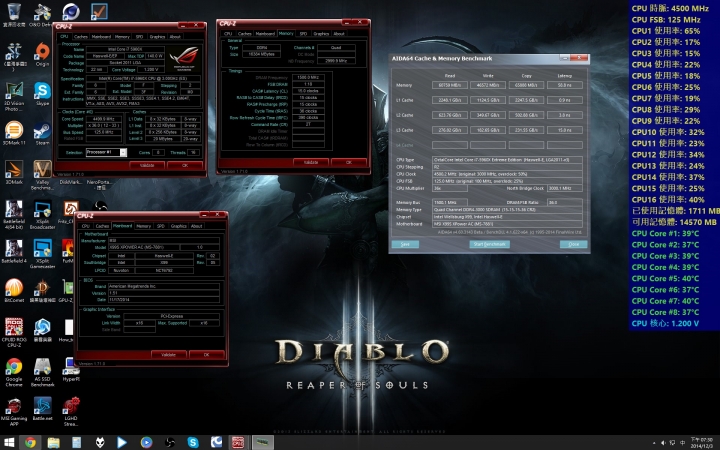Image resolution: width=720 pixels, height=450 pixels.
Task: Open the Processor #1 selection dropdown in CPU-Z
Action: [106, 152]
